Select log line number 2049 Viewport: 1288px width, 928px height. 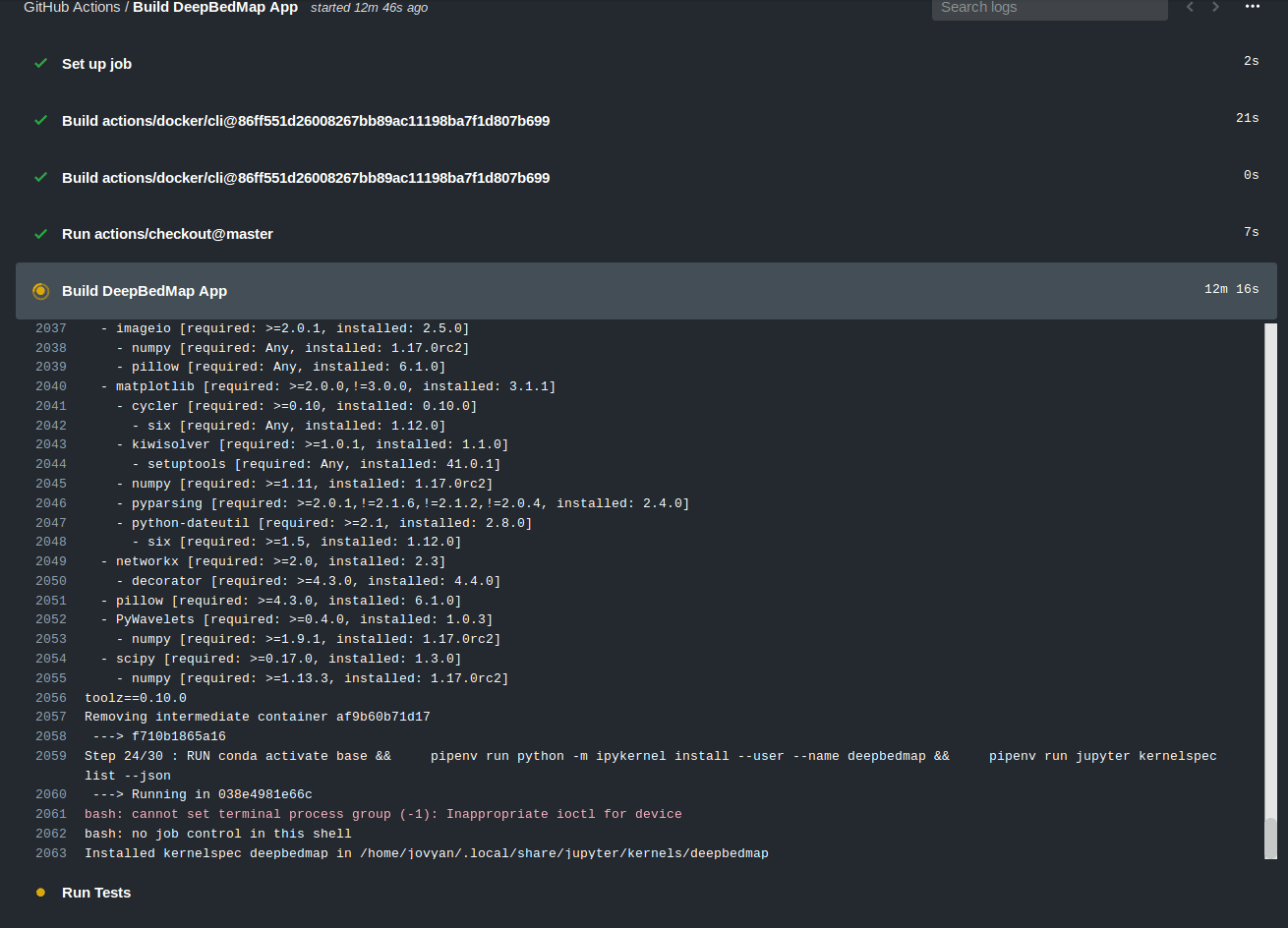pyautogui.click(x=51, y=561)
